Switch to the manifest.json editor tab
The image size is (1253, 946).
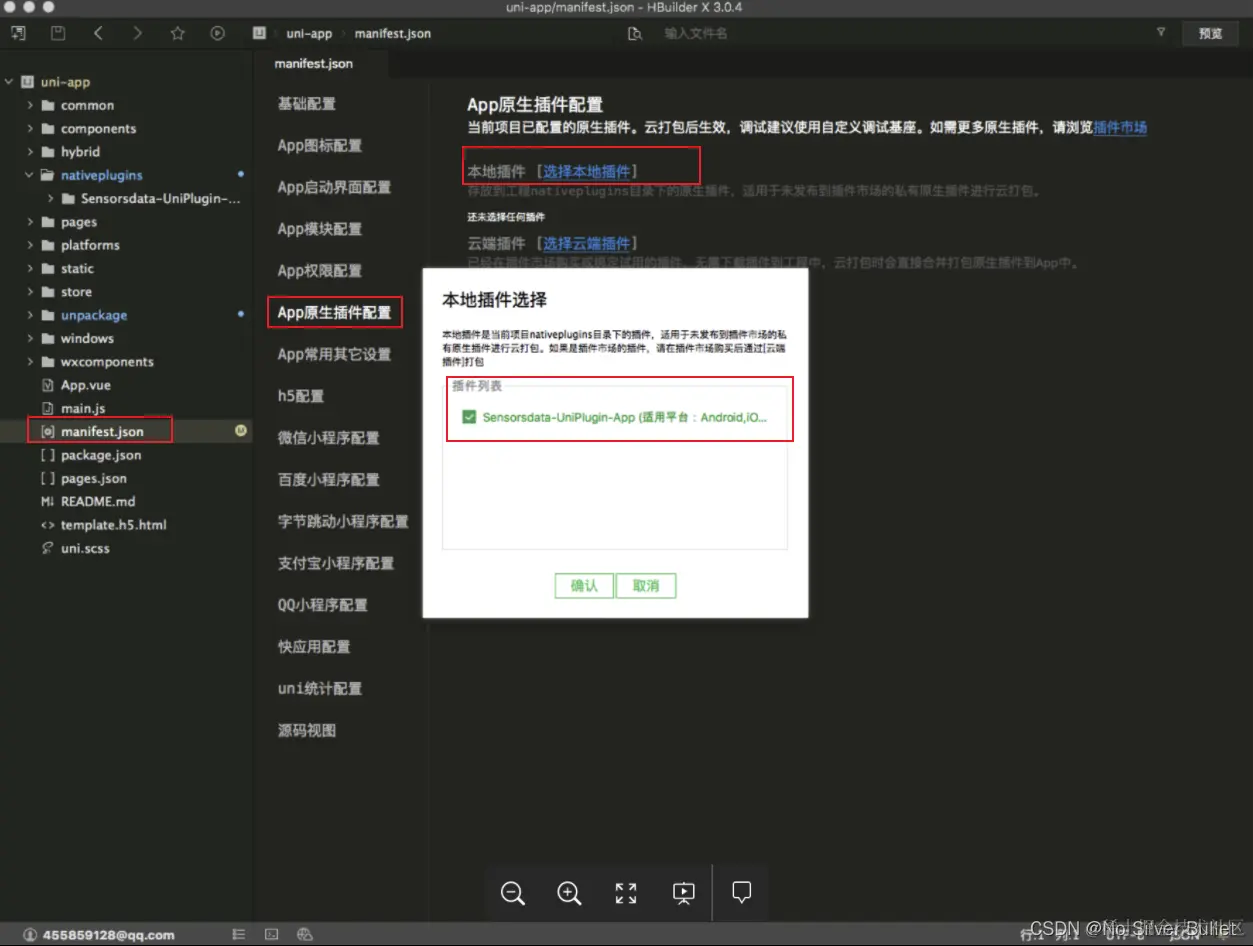(312, 62)
